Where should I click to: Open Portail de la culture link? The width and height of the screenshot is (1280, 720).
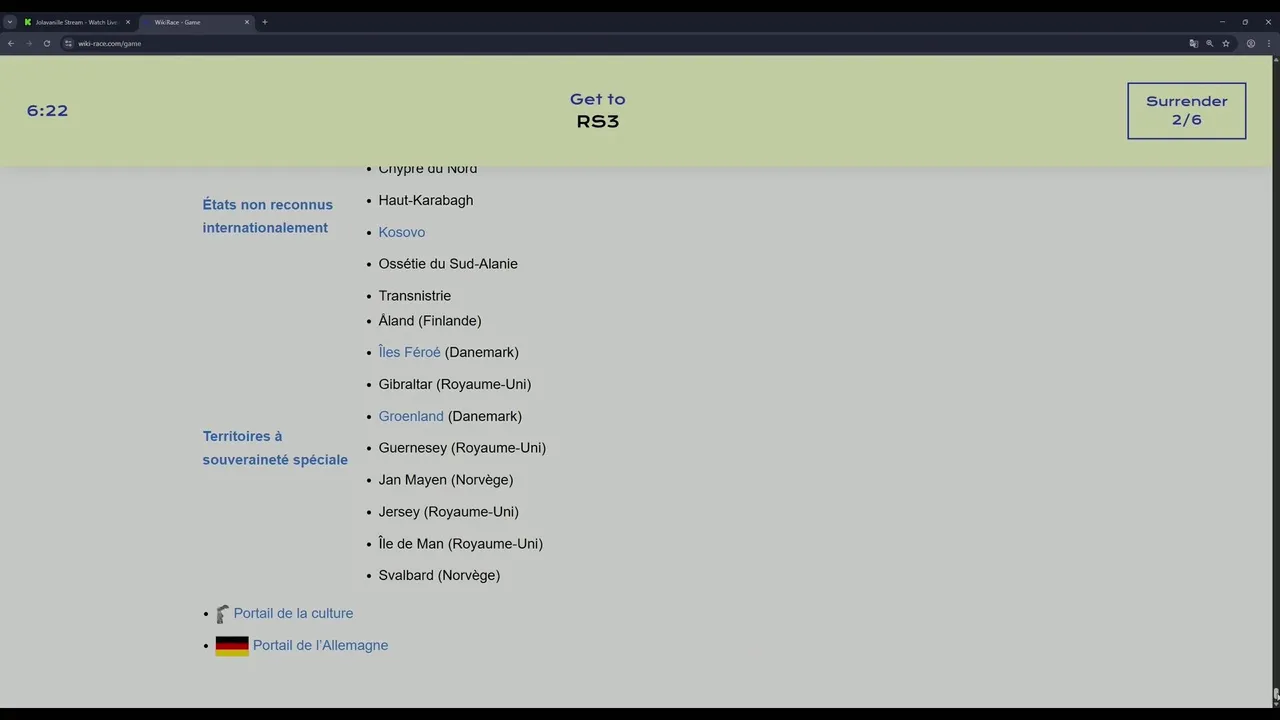pos(293,614)
